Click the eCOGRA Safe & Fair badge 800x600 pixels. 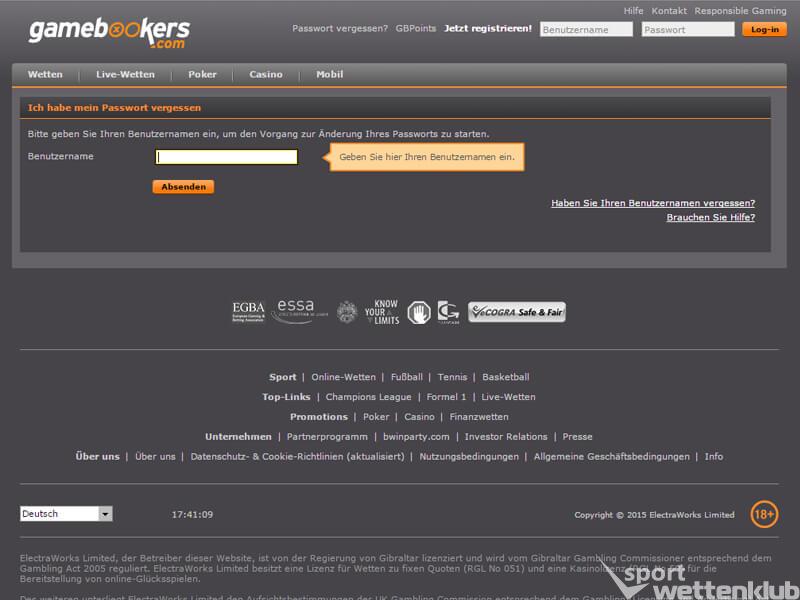(x=517, y=312)
